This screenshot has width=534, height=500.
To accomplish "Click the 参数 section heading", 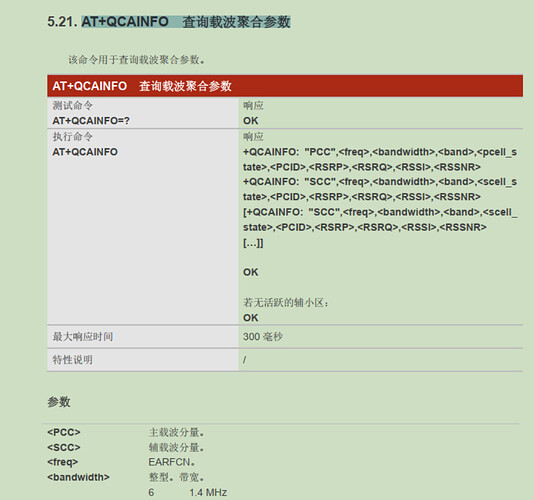I will point(59,402).
